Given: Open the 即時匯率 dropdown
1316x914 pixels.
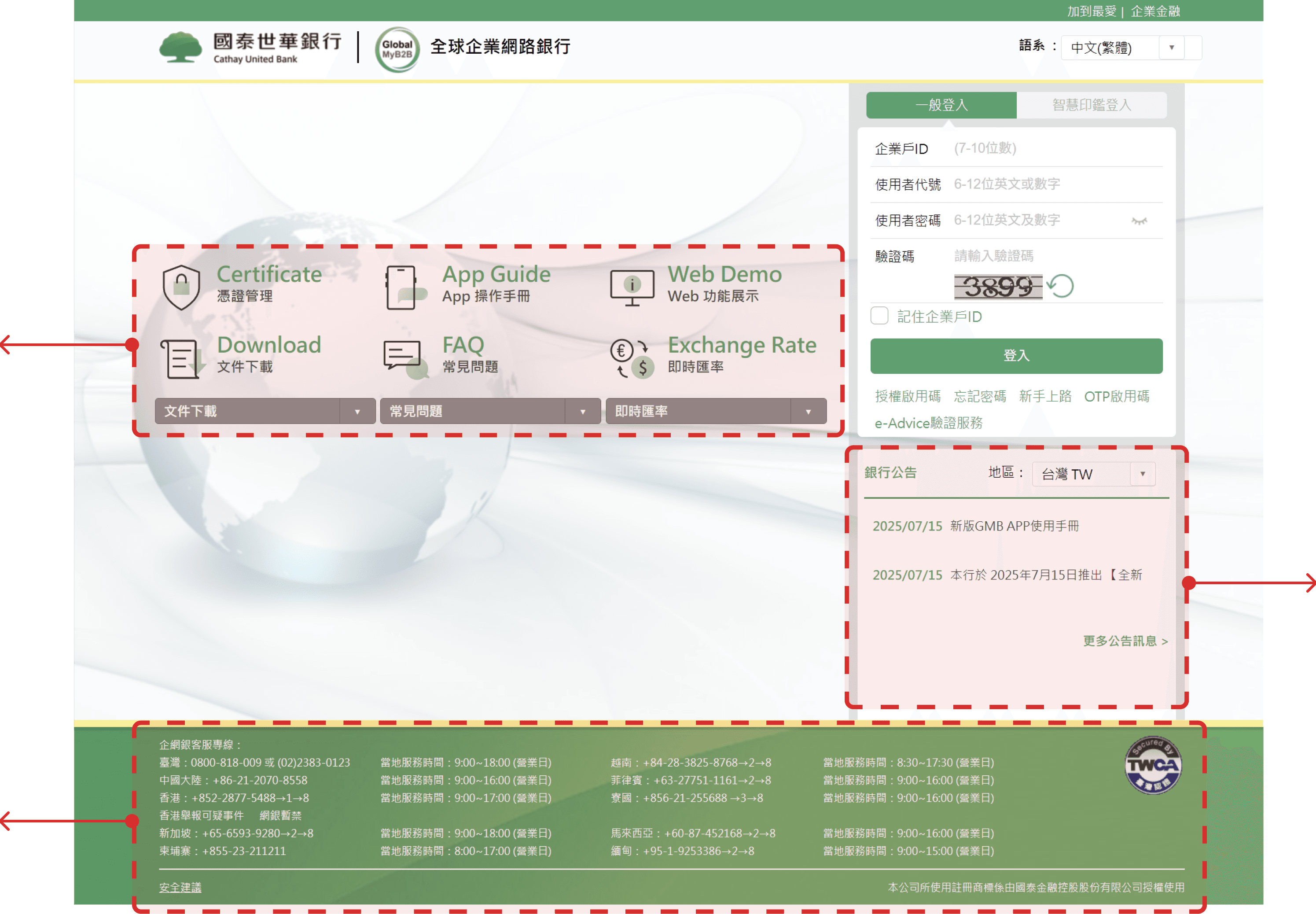Looking at the screenshot, I should click(716, 411).
